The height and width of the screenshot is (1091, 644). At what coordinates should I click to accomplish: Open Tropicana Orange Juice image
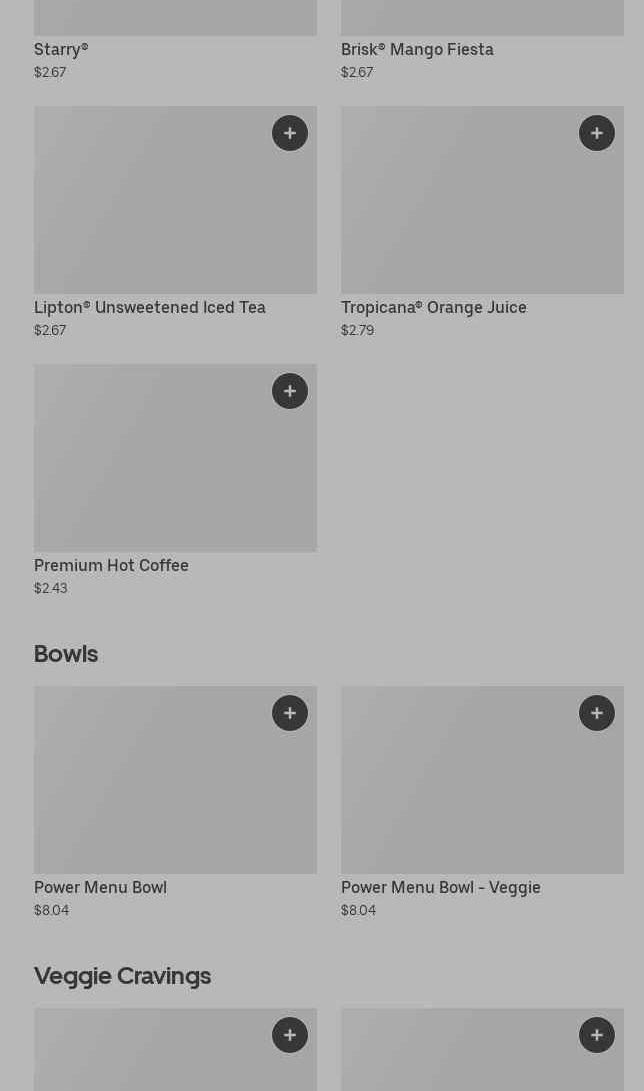click(x=482, y=200)
